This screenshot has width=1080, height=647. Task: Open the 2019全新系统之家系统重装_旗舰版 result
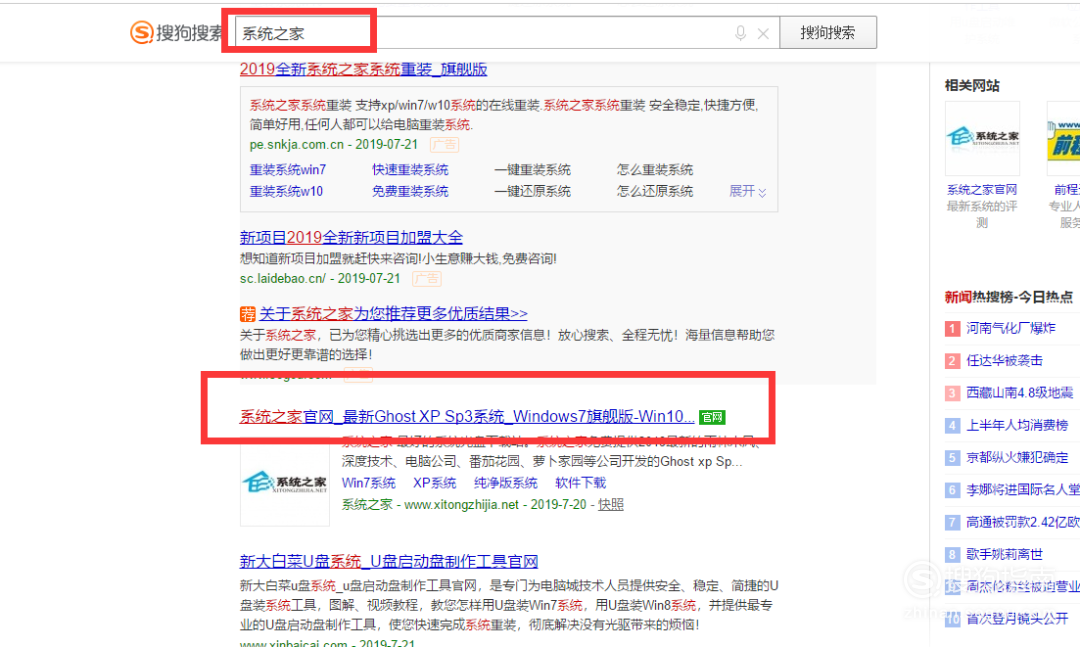click(364, 69)
